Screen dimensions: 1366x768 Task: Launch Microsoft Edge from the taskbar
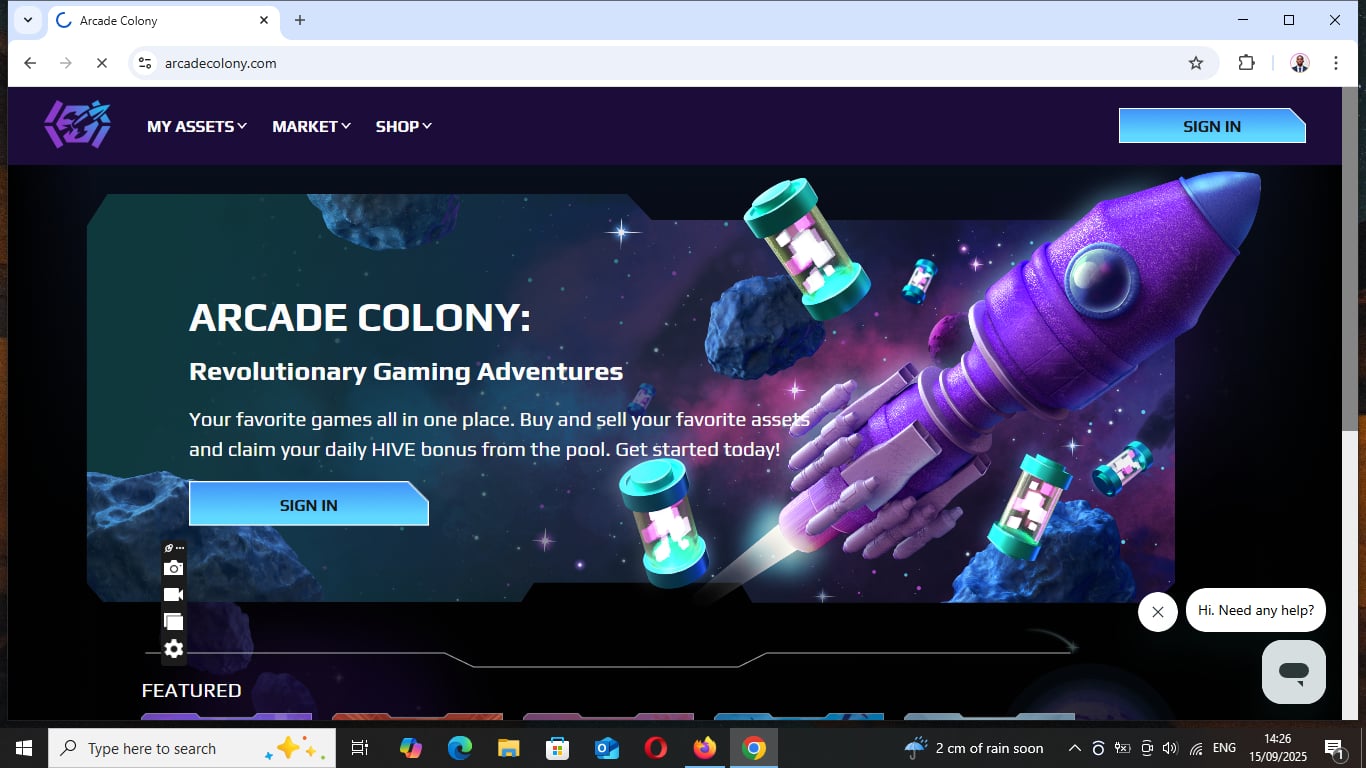coord(460,748)
